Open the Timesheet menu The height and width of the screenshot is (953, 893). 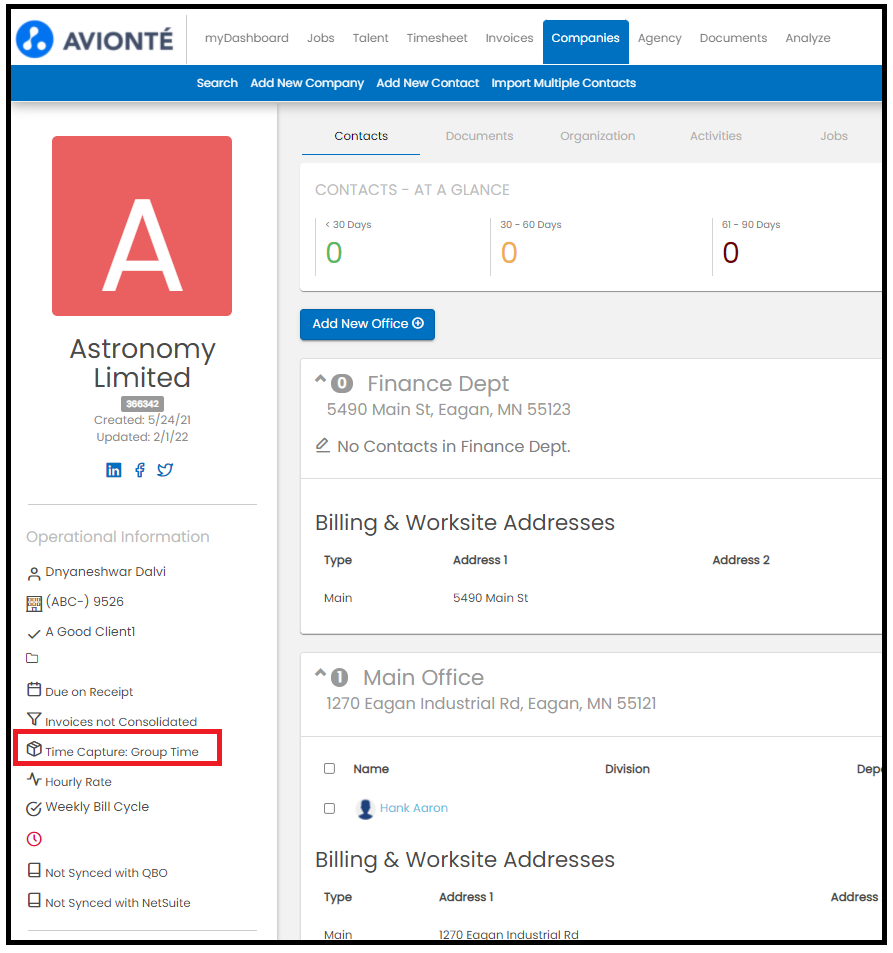(x=436, y=38)
